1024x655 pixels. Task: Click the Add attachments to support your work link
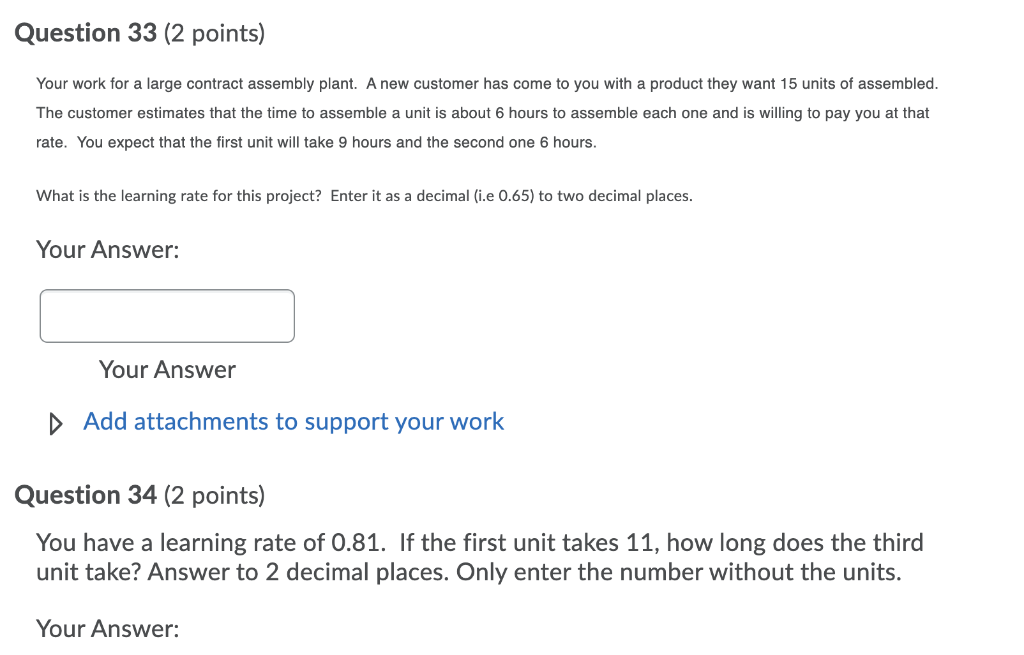point(293,421)
